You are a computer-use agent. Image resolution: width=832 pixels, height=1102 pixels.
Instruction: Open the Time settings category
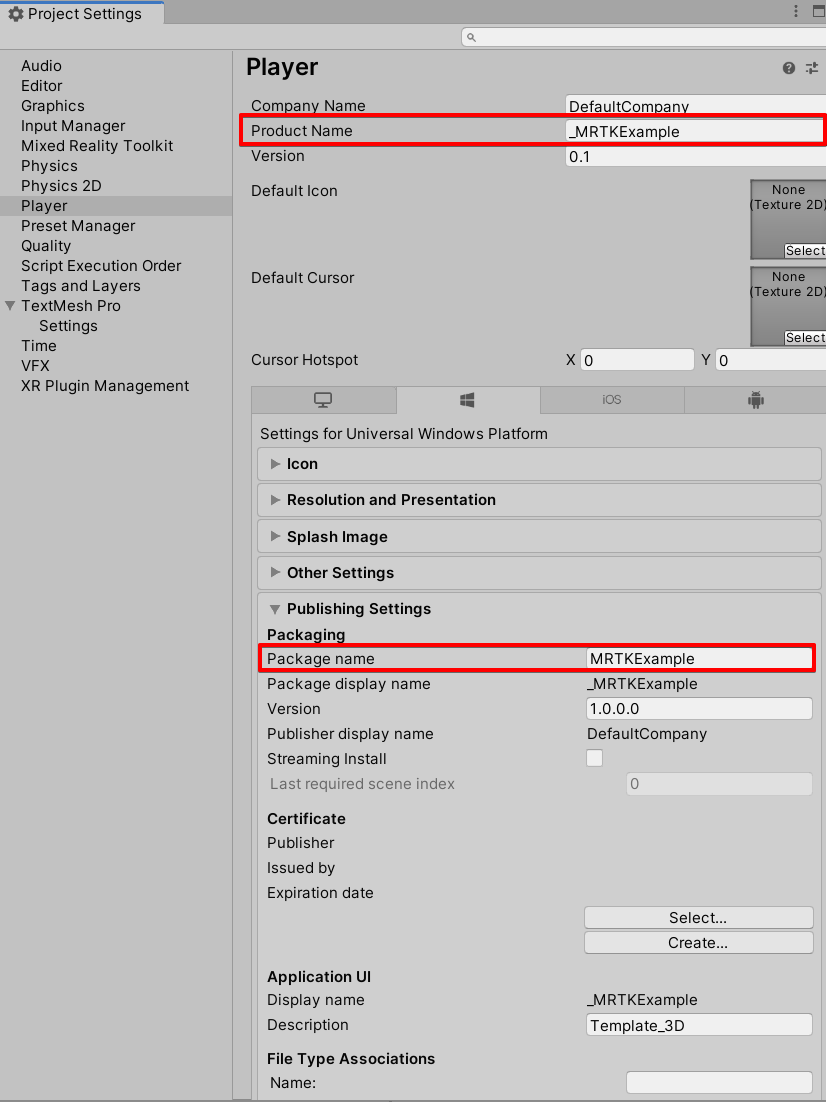(39, 346)
